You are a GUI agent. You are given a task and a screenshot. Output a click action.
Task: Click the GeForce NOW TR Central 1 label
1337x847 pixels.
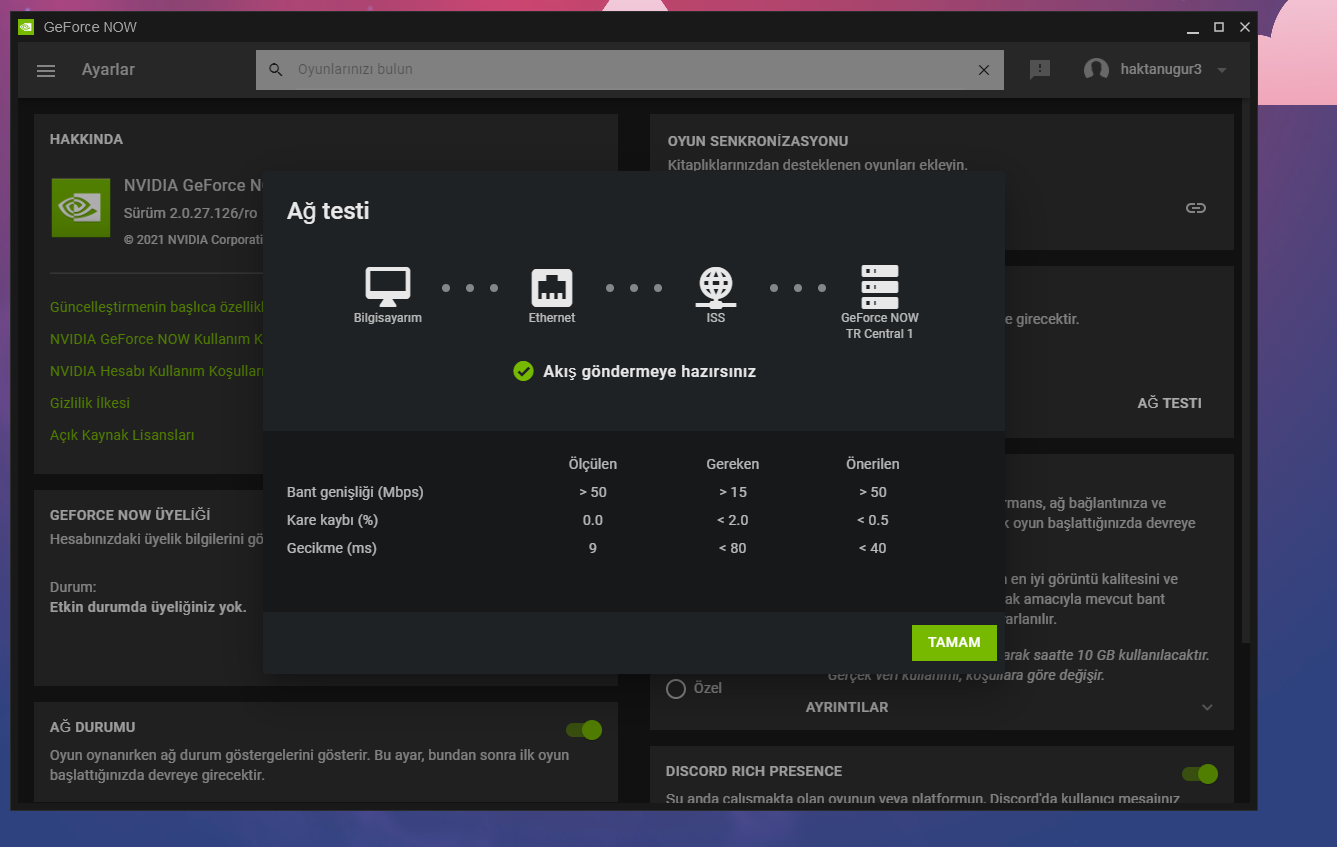pos(880,326)
